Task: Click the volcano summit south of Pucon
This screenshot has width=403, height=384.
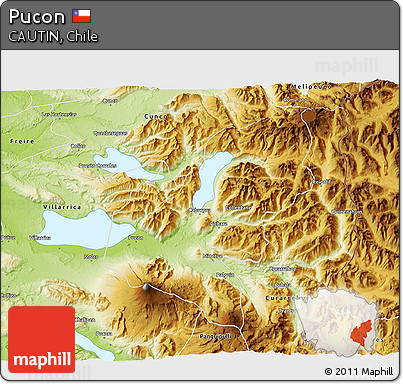Action: click(146, 286)
